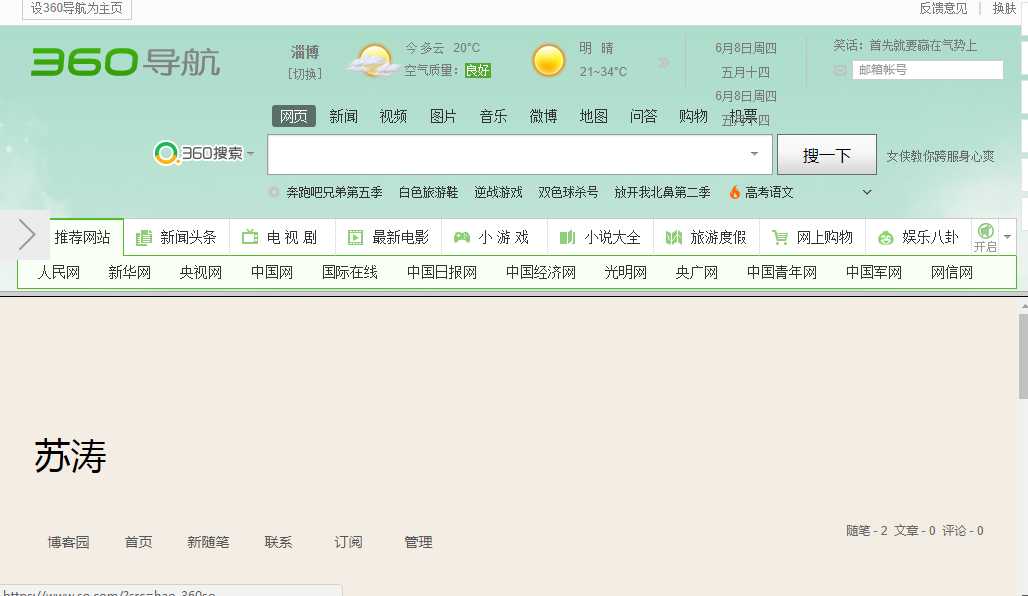Click the 切换 city link
Image resolution: width=1028 pixels, height=596 pixels.
(305, 73)
